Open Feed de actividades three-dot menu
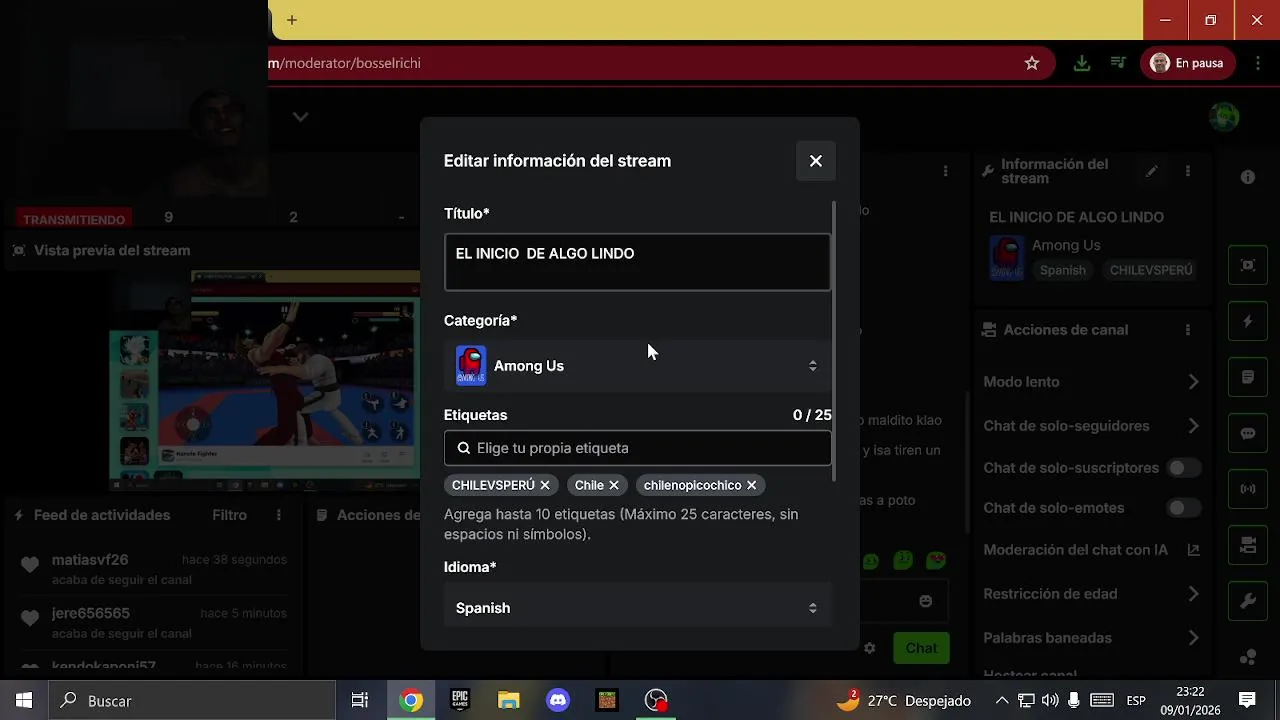 pos(279,515)
